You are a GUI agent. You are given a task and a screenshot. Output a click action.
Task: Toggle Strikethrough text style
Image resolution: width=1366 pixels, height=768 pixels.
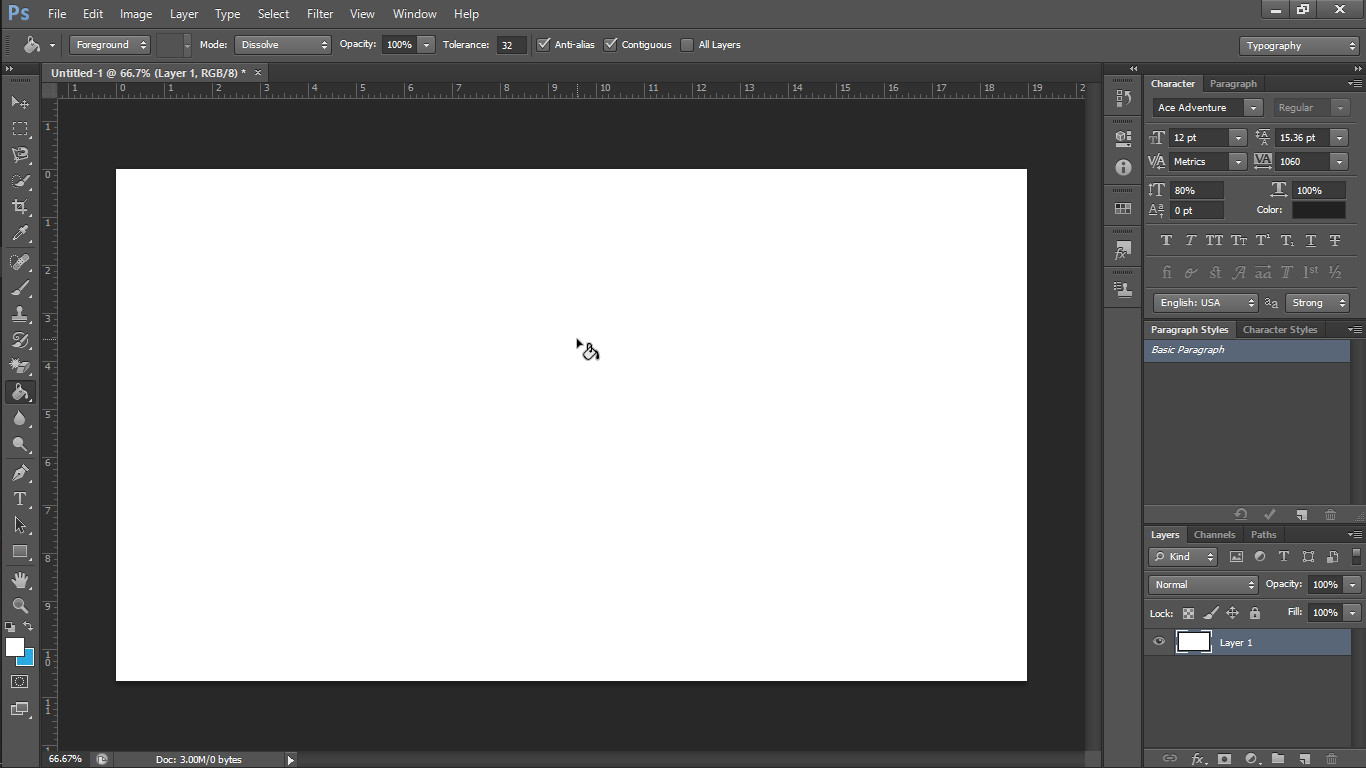[x=1335, y=241]
